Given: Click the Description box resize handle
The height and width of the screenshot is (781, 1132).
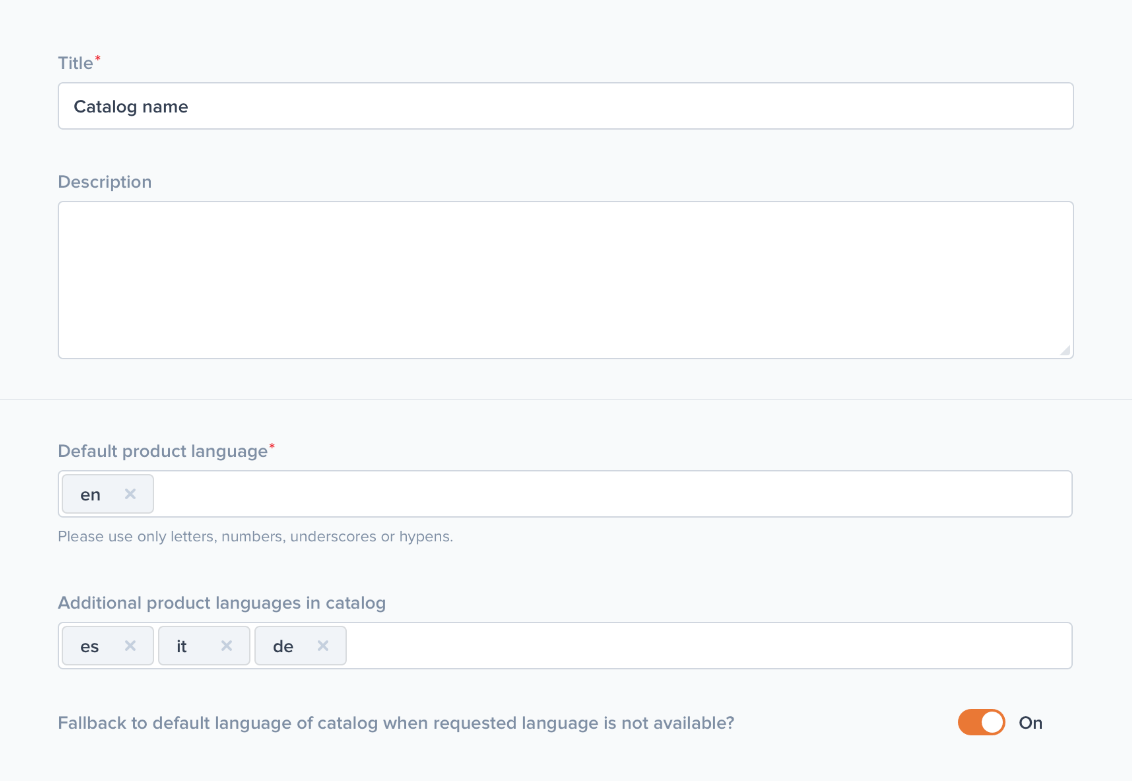Looking at the screenshot, I should [1065, 350].
